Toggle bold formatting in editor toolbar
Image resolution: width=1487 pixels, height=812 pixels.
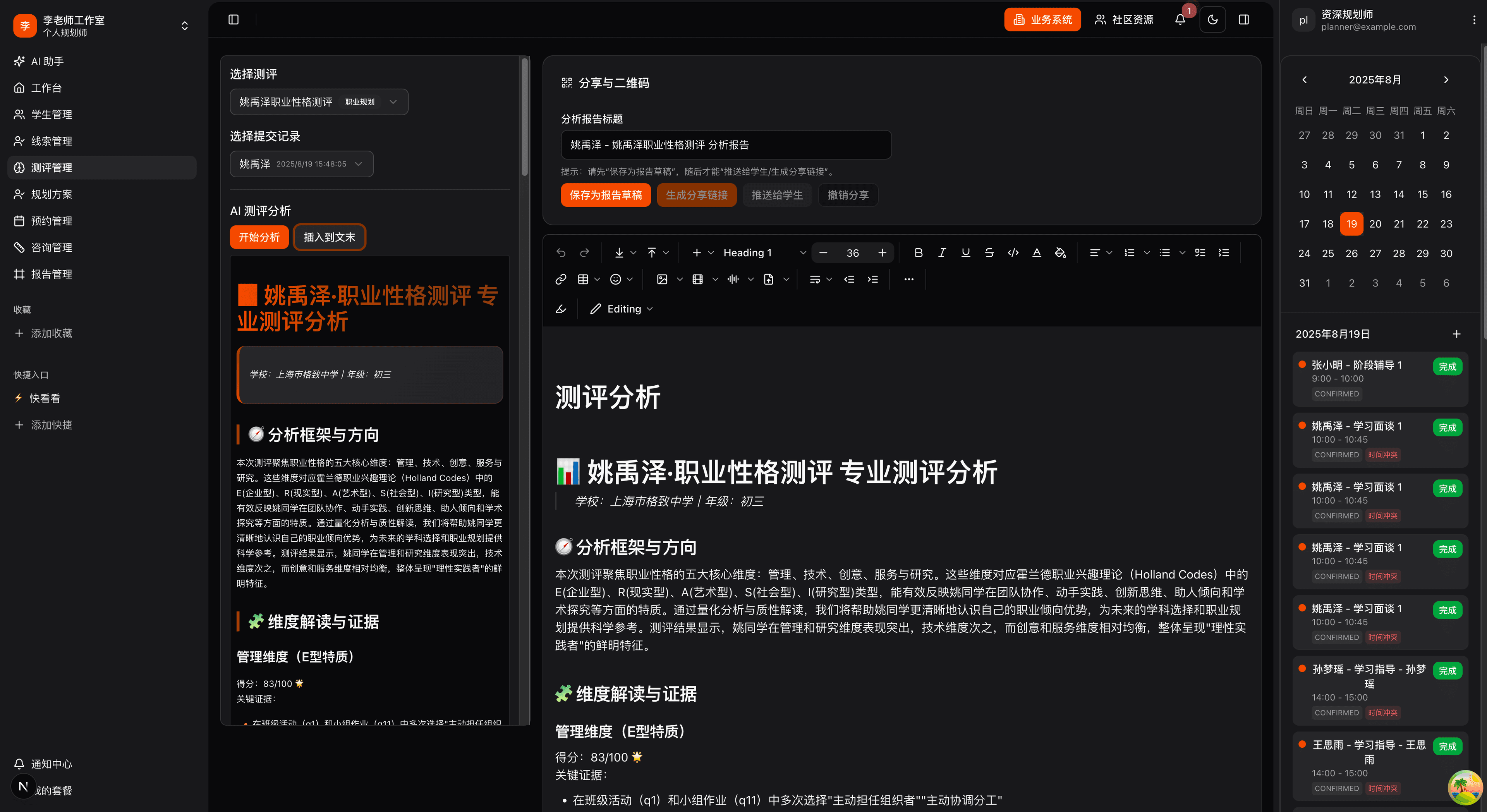[x=919, y=253]
